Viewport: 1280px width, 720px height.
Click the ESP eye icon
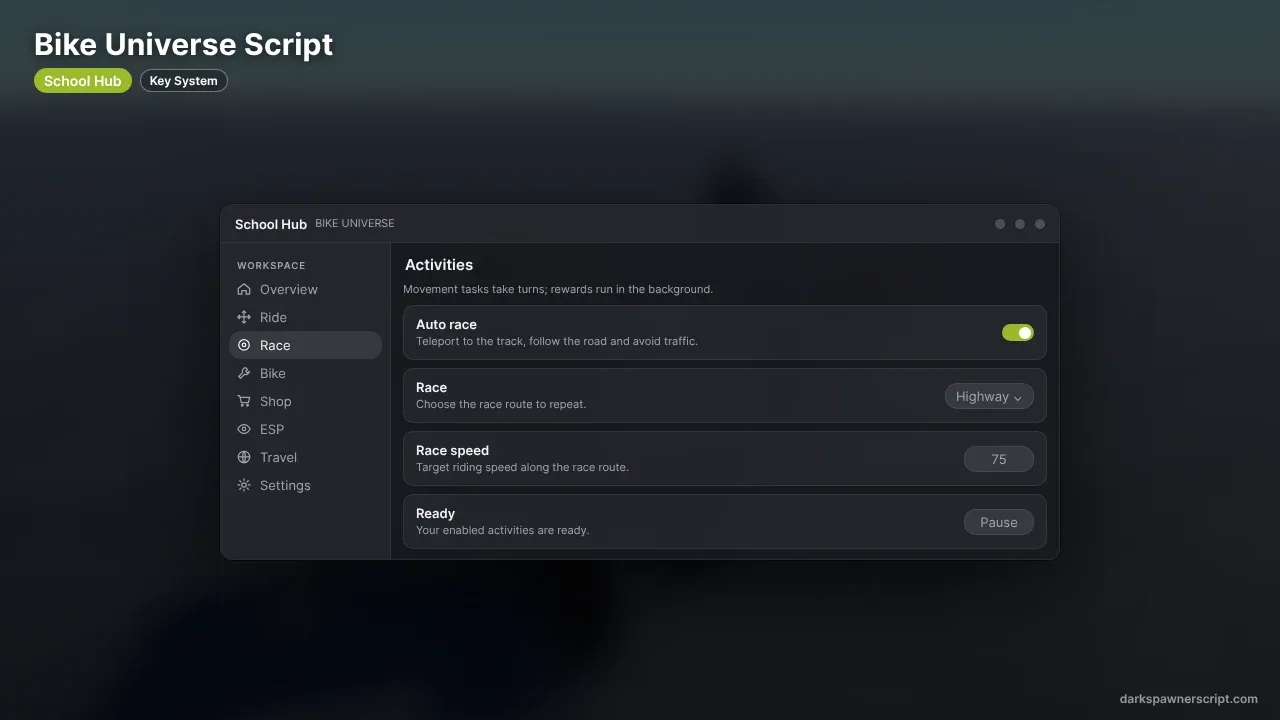tap(244, 429)
